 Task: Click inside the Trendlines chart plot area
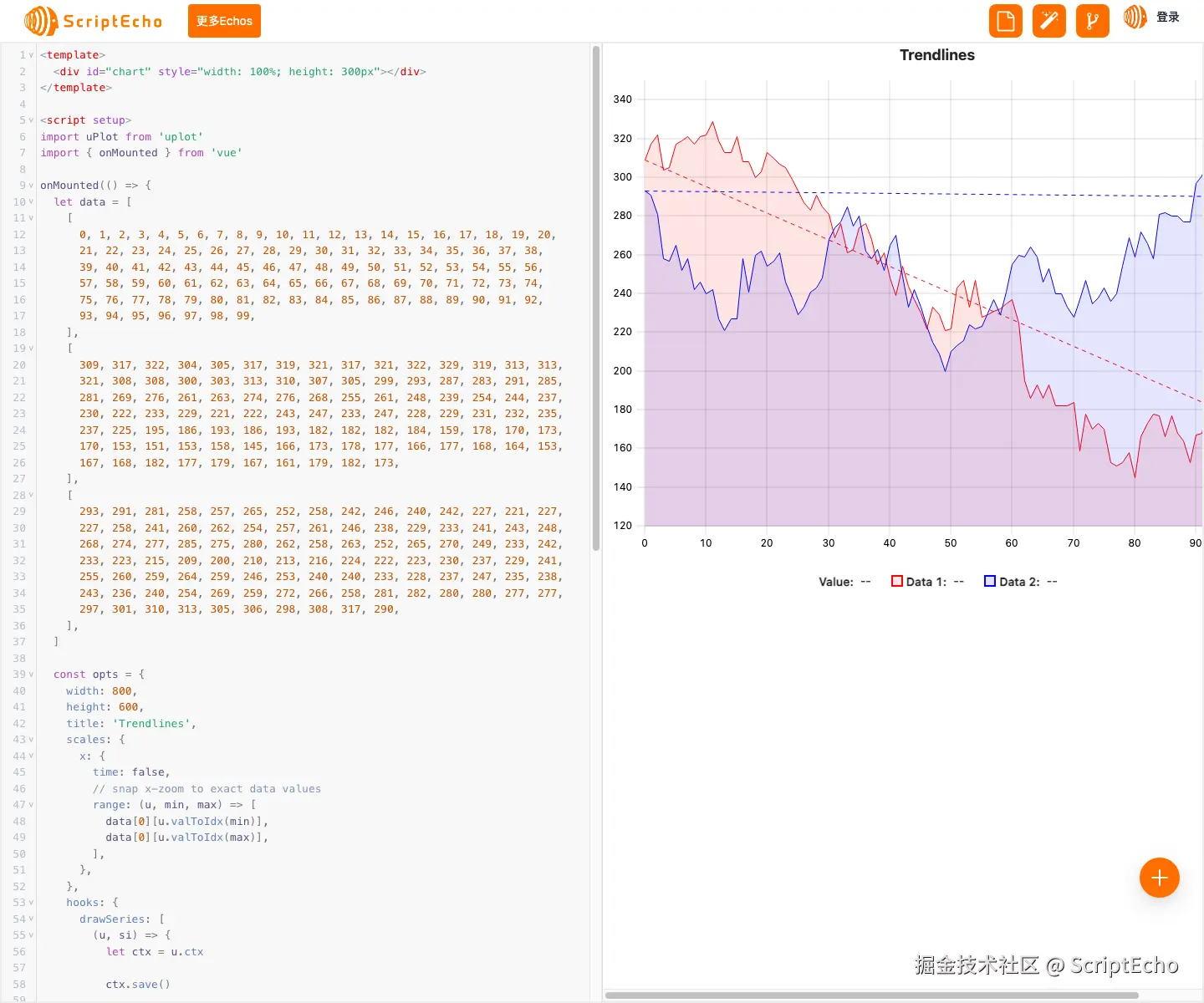pyautogui.click(x=923, y=303)
